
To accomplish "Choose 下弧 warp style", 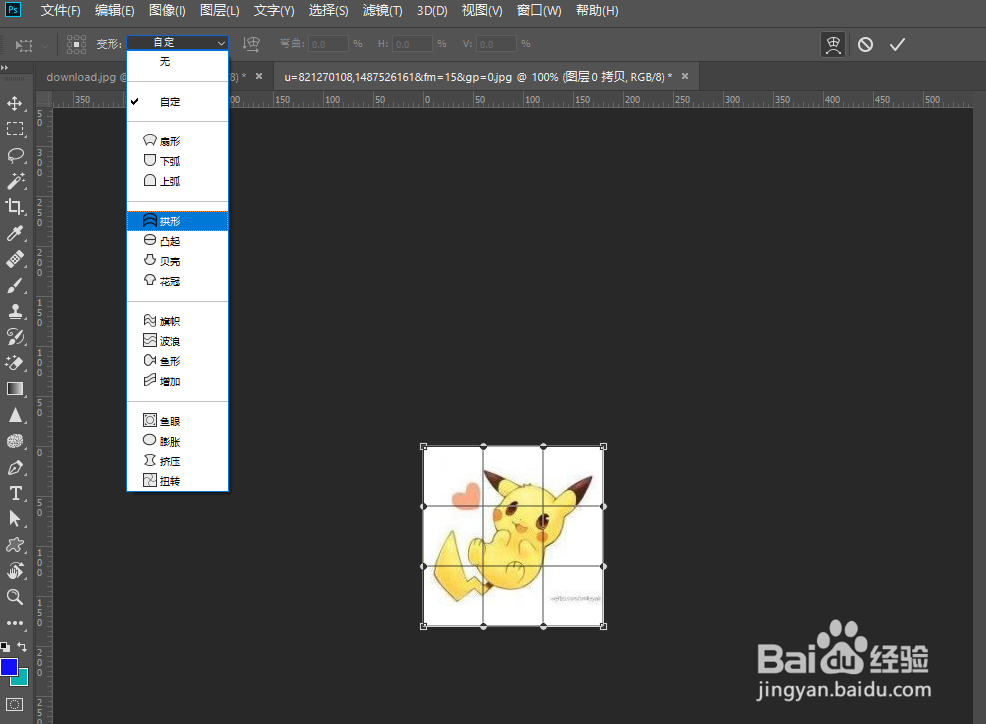I will [x=177, y=161].
